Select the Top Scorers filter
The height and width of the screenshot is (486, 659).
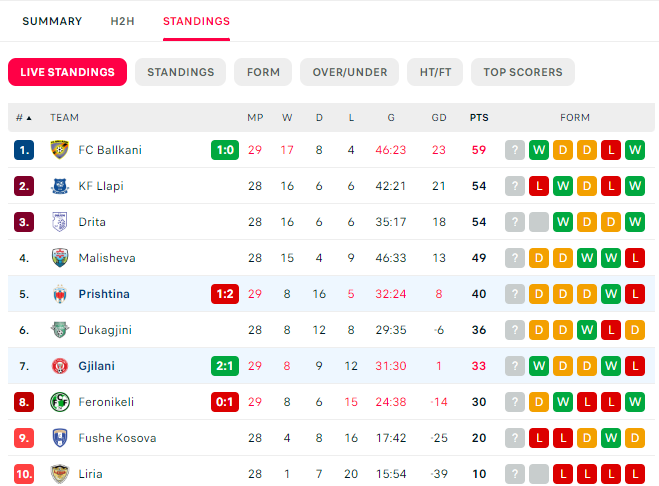pos(522,72)
